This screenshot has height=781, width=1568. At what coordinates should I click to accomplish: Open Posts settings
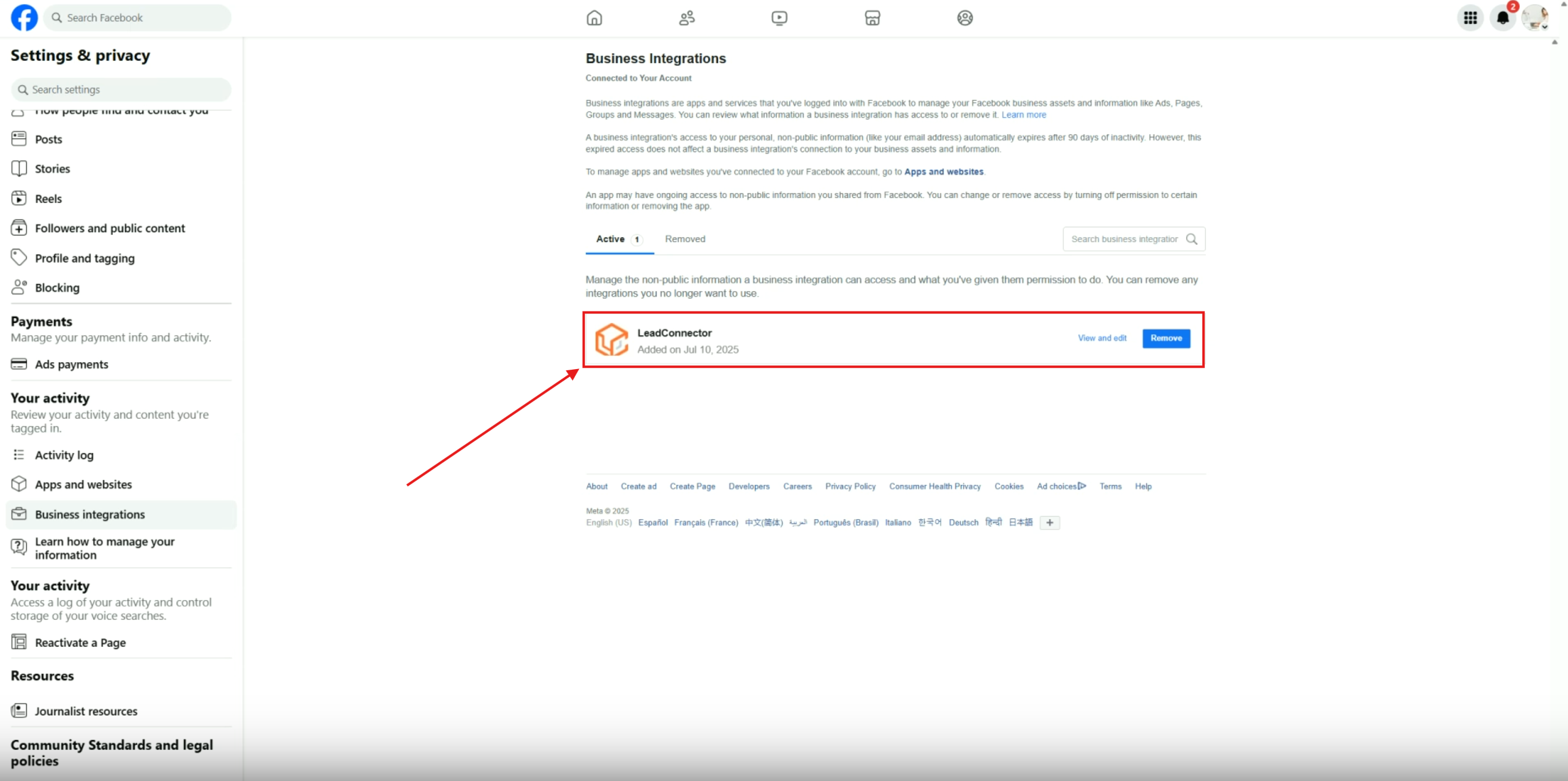point(121,139)
